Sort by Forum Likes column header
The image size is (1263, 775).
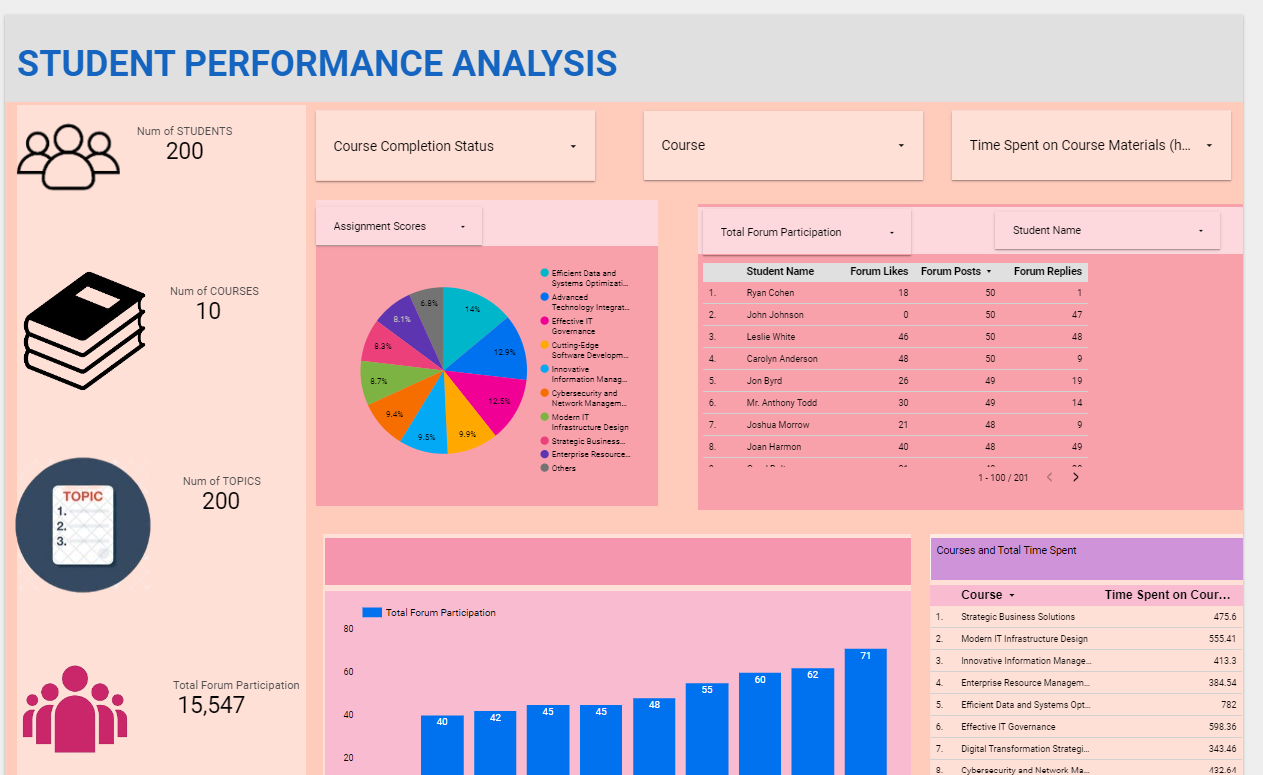point(879,271)
